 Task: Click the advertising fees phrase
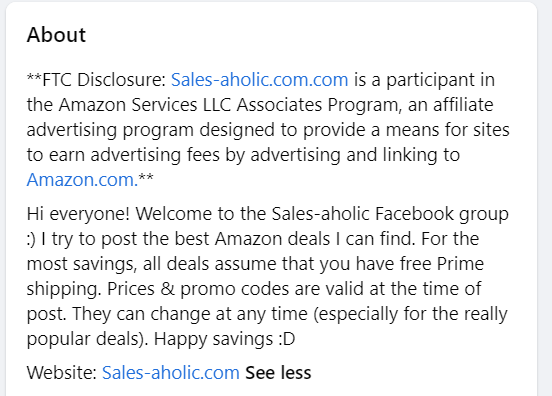[155, 155]
